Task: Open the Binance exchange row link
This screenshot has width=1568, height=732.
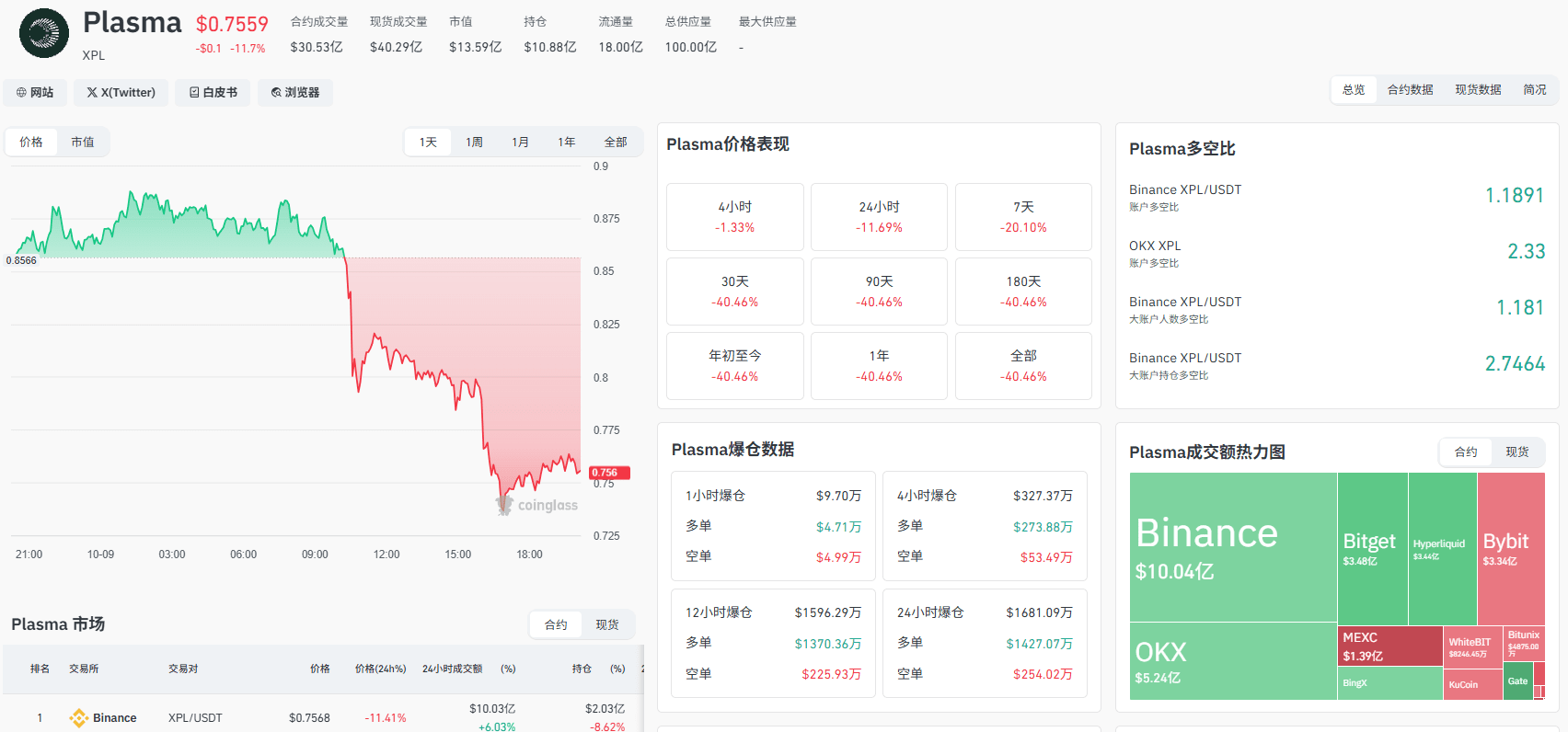Action: pyautogui.click(x=114, y=718)
